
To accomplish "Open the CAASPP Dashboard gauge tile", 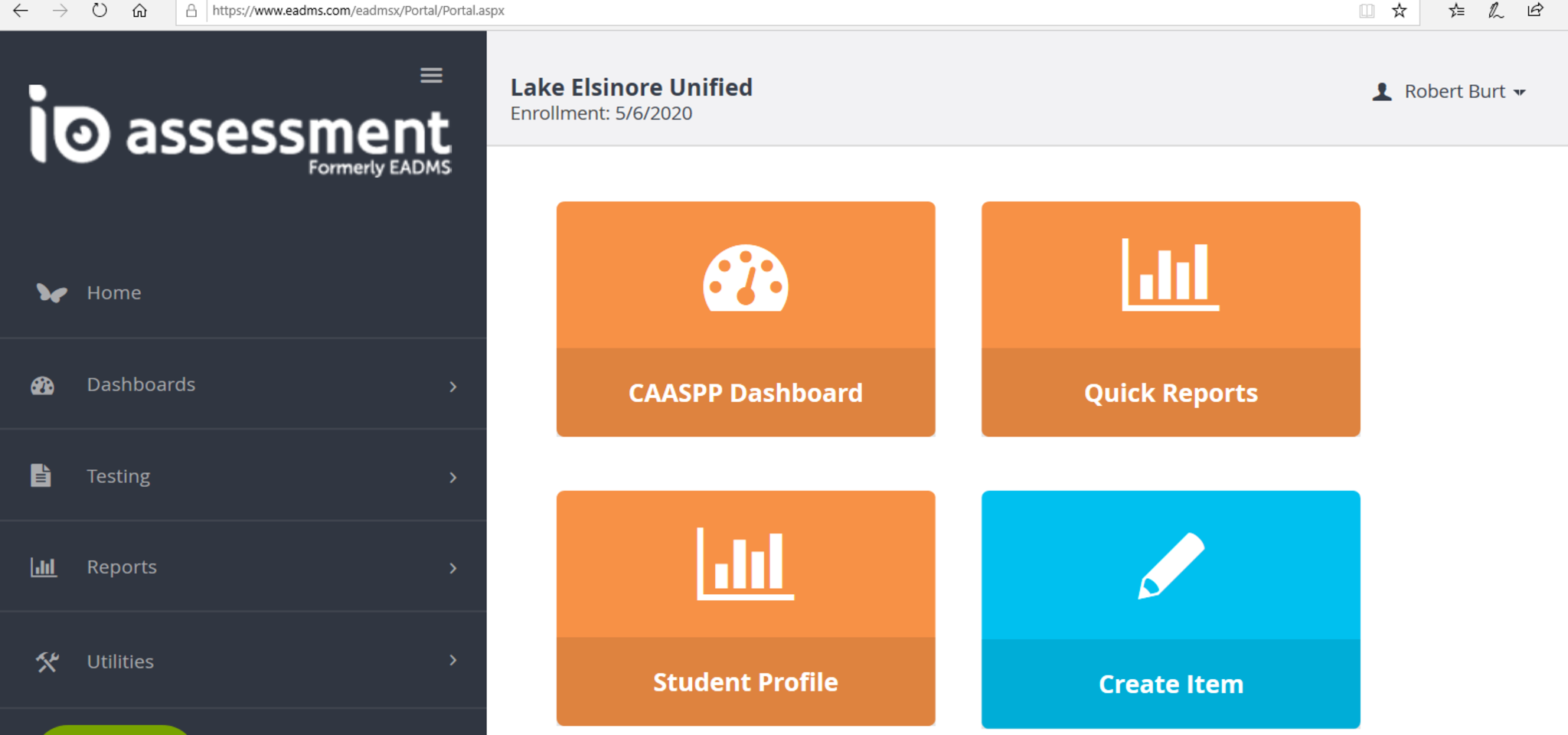I will [745, 277].
